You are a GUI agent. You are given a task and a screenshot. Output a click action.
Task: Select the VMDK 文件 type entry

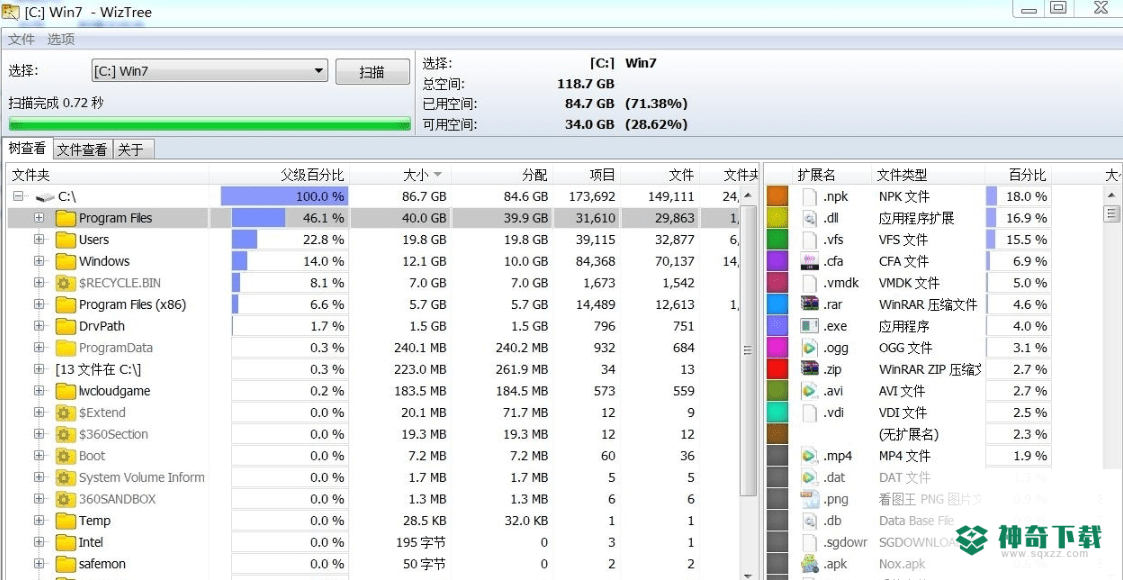[x=908, y=283]
